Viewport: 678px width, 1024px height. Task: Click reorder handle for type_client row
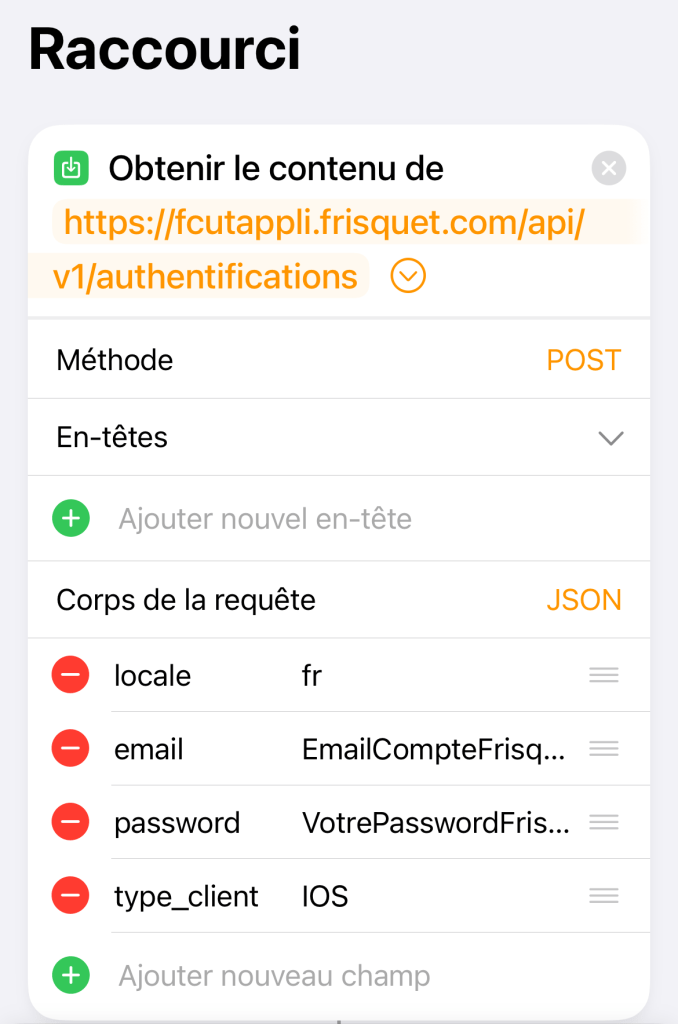coord(603,896)
